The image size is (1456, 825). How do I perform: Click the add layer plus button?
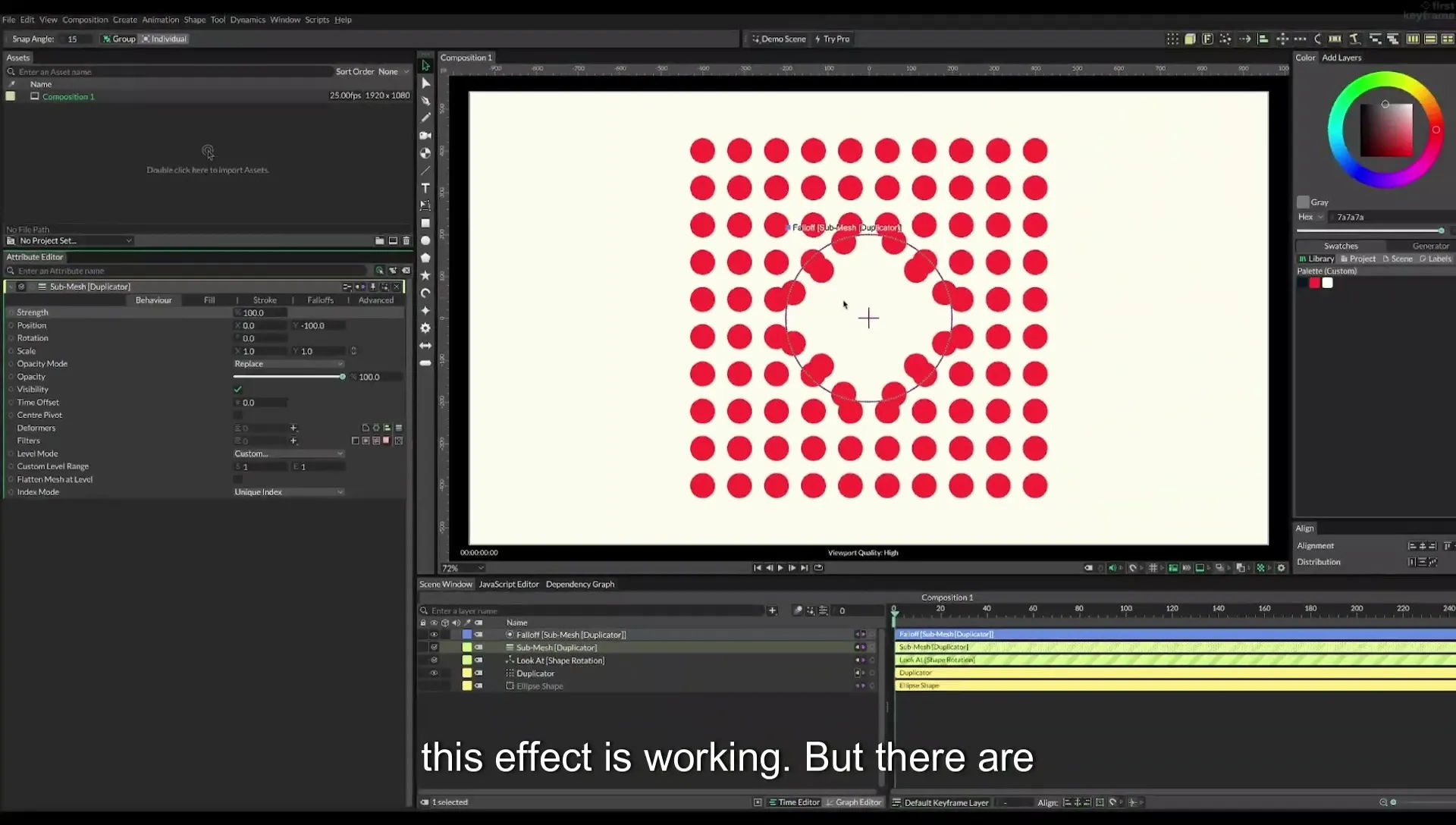(772, 610)
